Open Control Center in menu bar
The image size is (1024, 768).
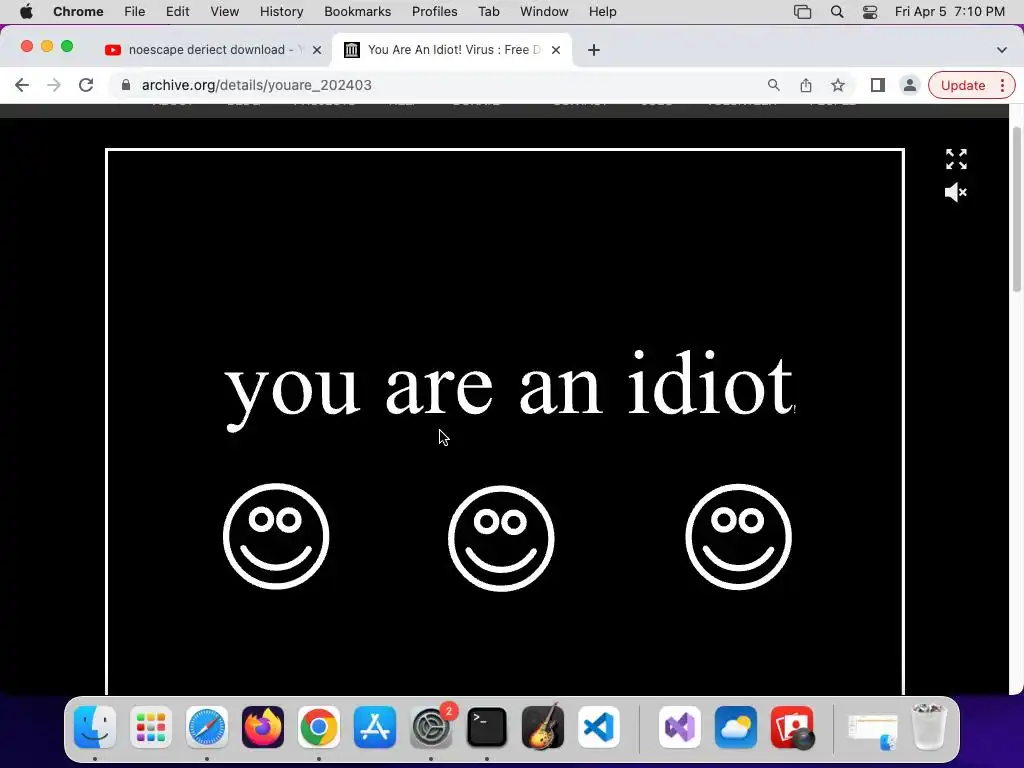[x=870, y=12]
